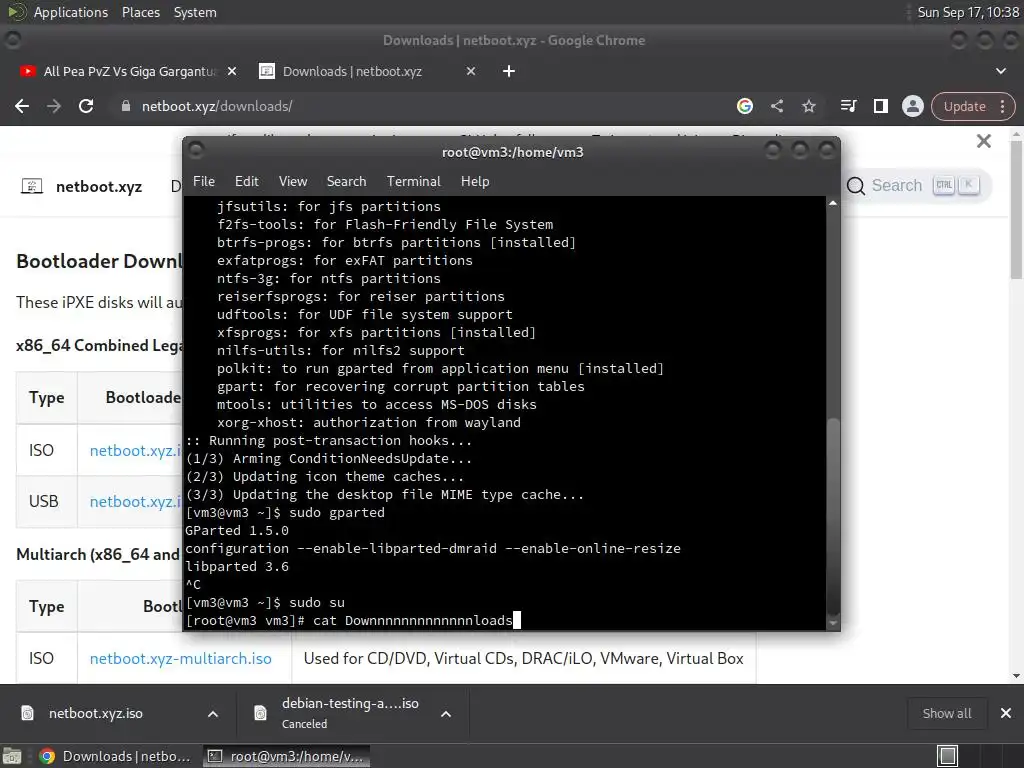
Task: Switch to Chrome Downloads taskbar entry
Action: 115,756
